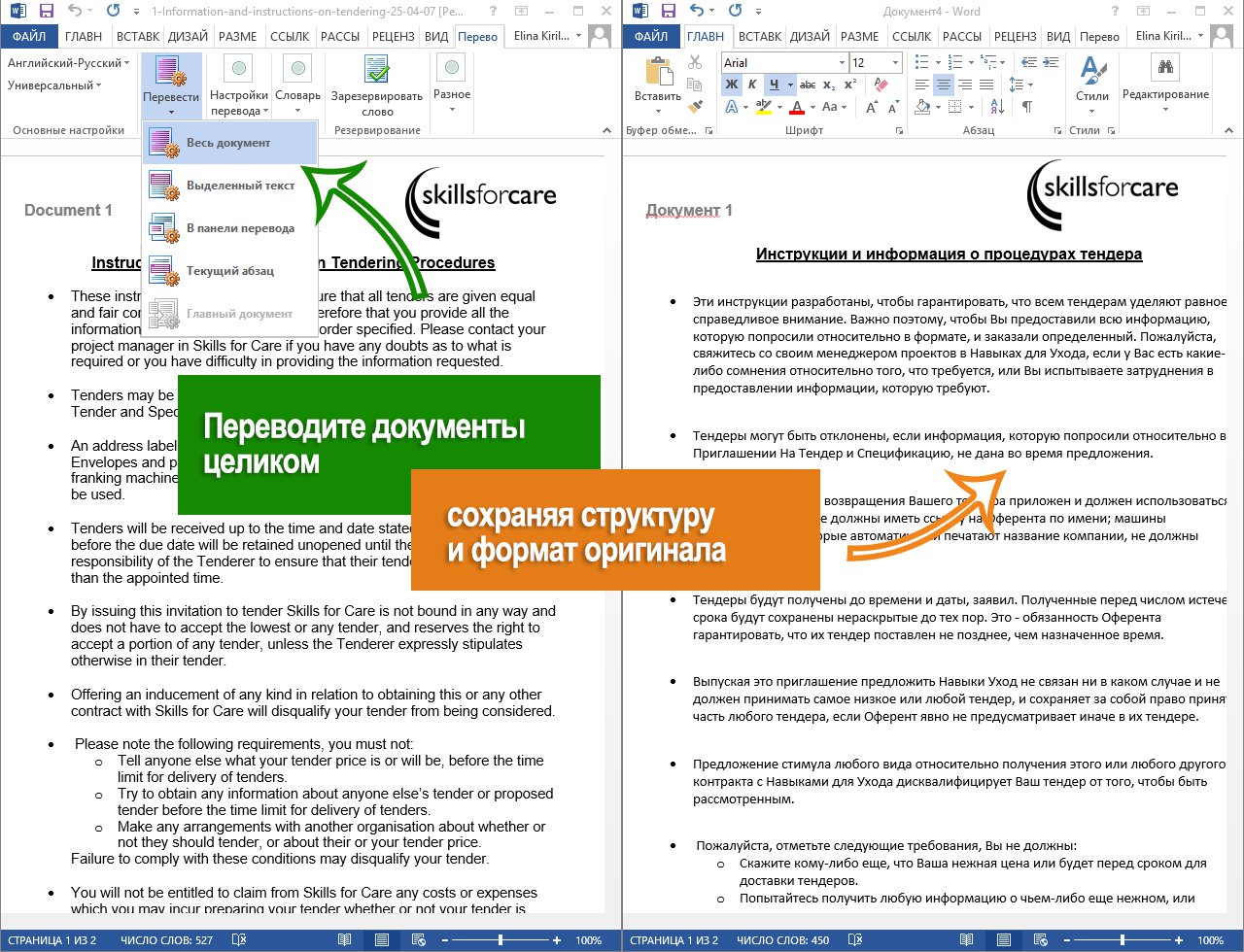The height and width of the screenshot is (952, 1244).
Task: Choose 'Выделенный текст' translate option
Action: [x=229, y=186]
